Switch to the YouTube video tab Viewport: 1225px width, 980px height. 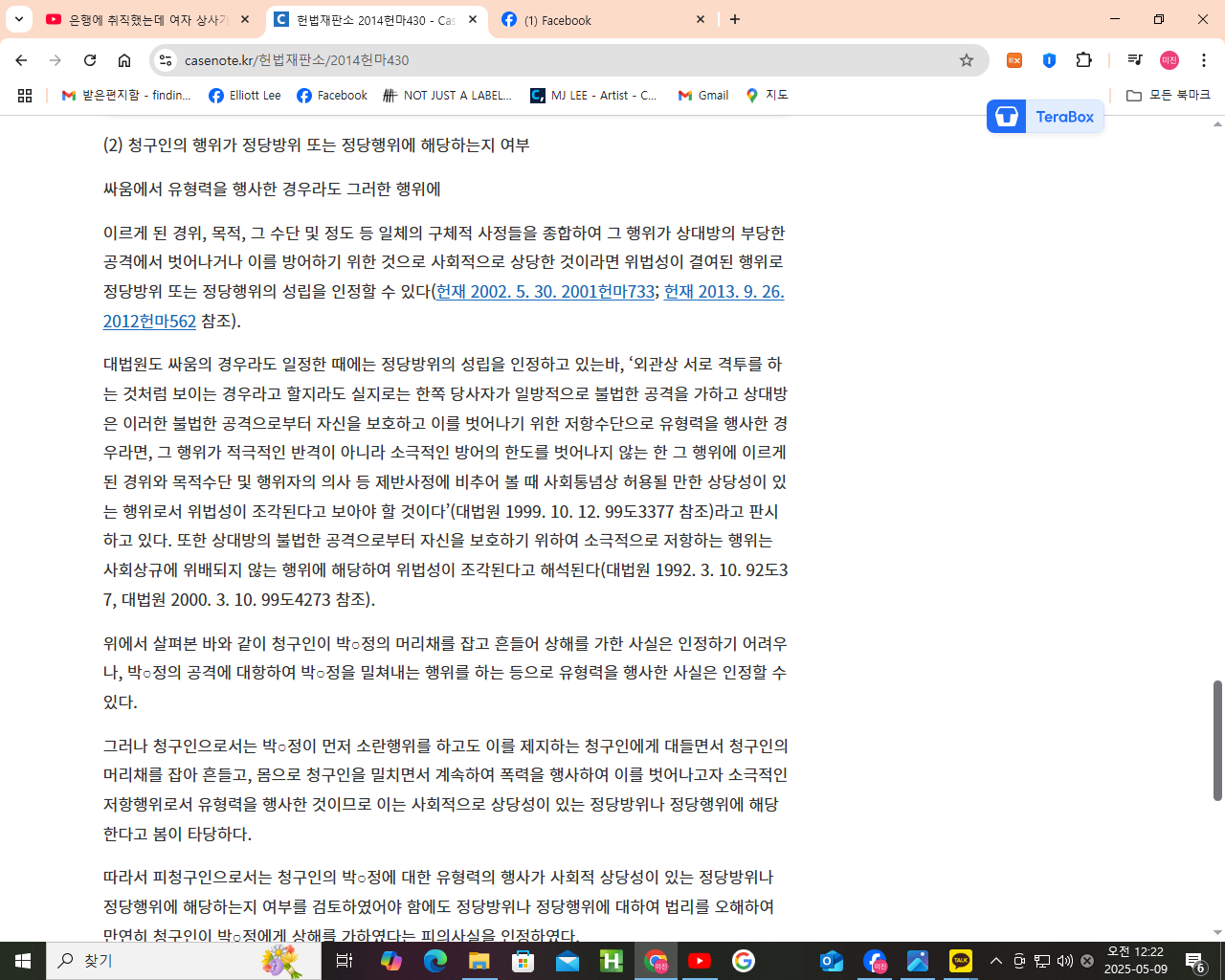(x=148, y=19)
